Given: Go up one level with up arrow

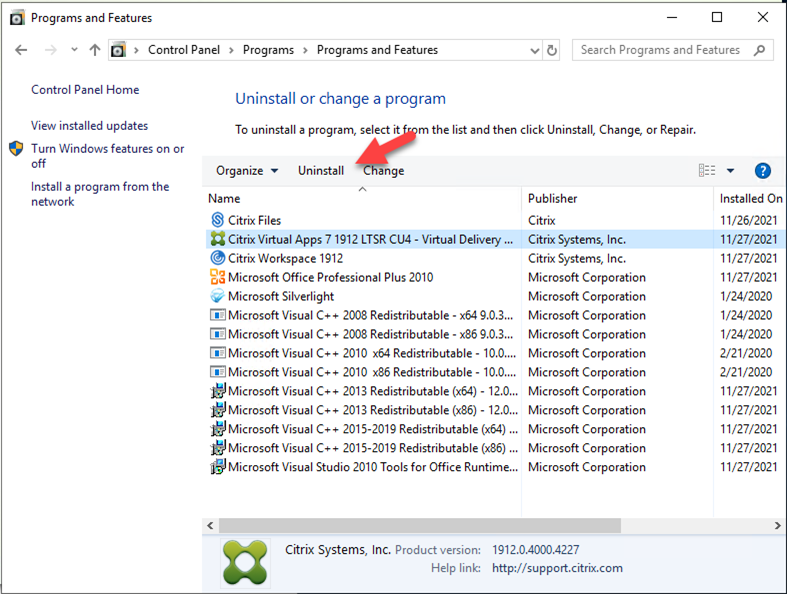Looking at the screenshot, I should tap(94, 50).
